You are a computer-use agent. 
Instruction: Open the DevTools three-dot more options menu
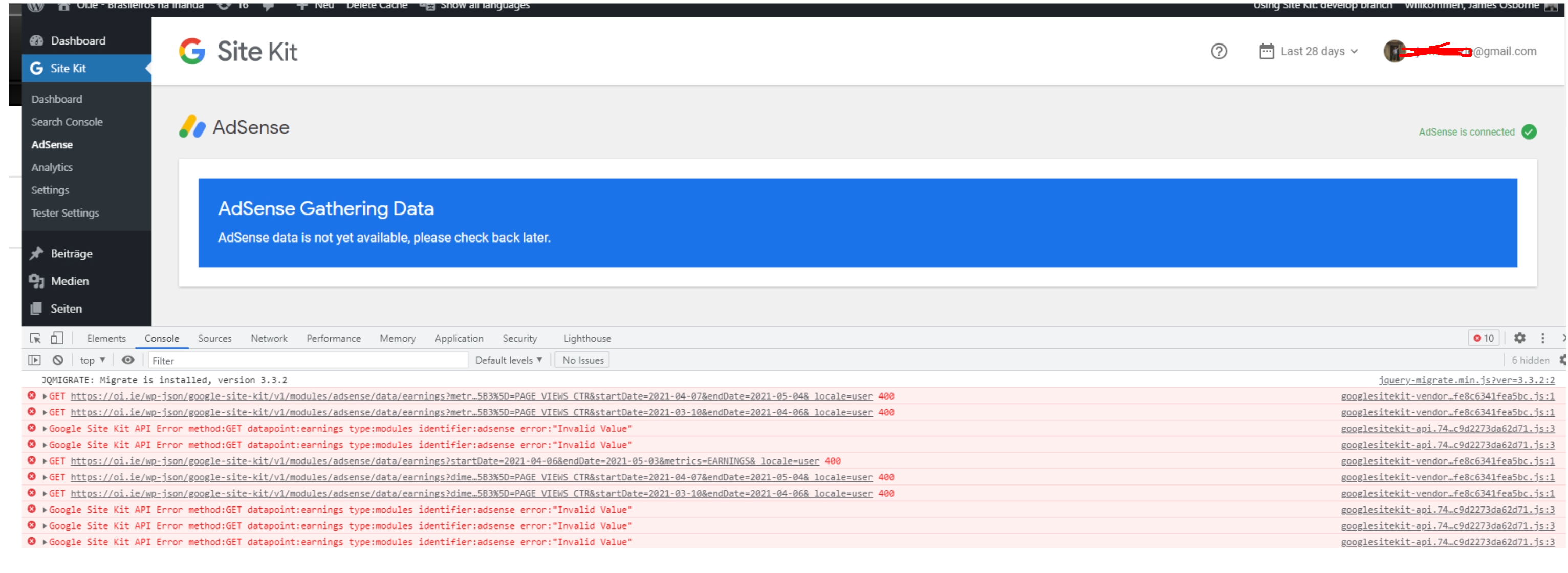(1542, 338)
